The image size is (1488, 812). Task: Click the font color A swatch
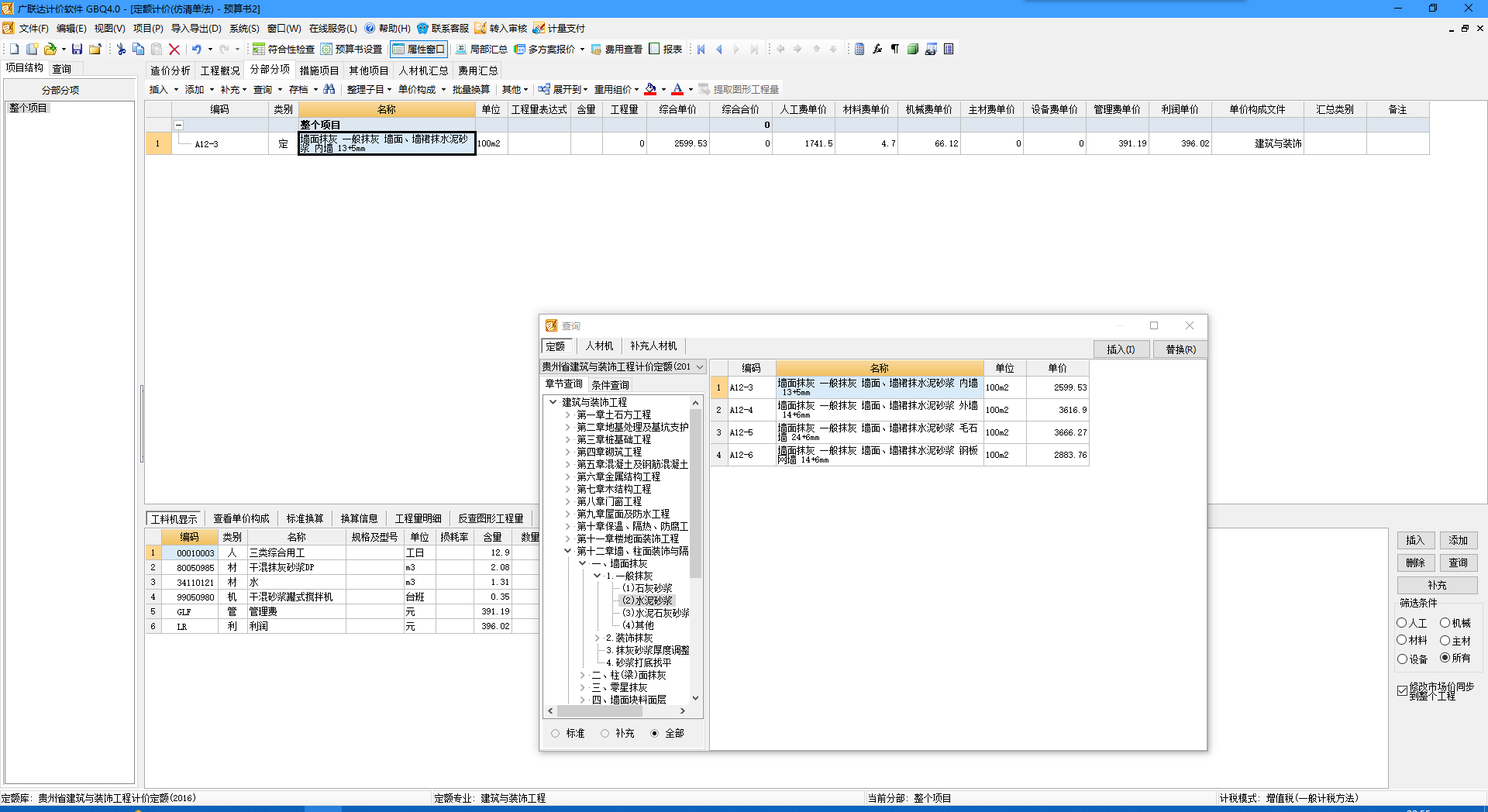(x=677, y=90)
